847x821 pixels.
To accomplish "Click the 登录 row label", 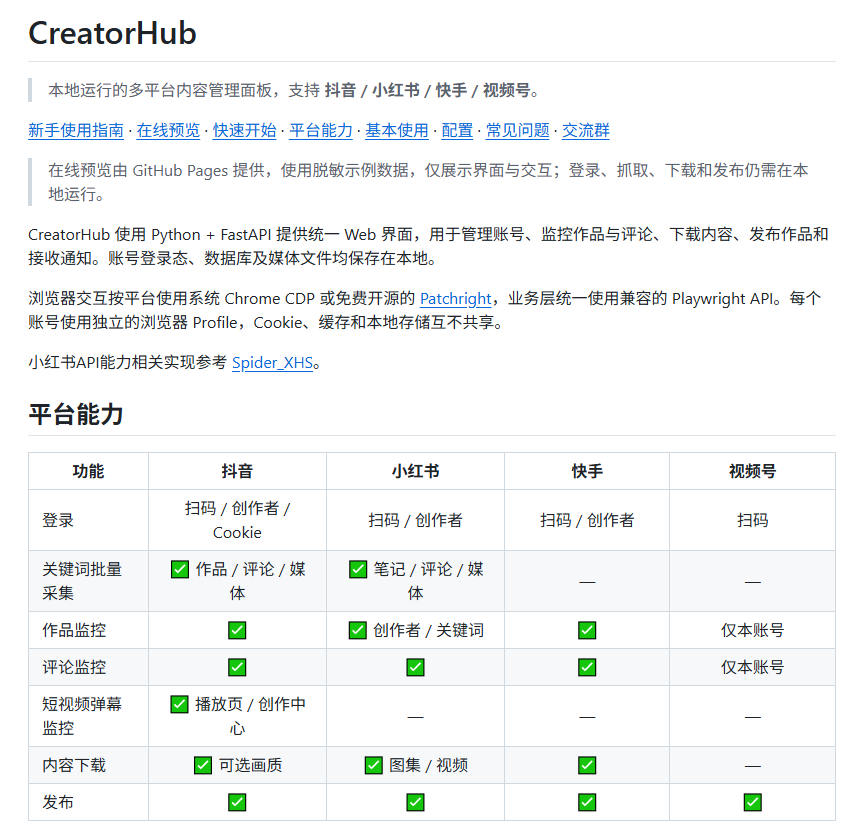I will 58,520.
